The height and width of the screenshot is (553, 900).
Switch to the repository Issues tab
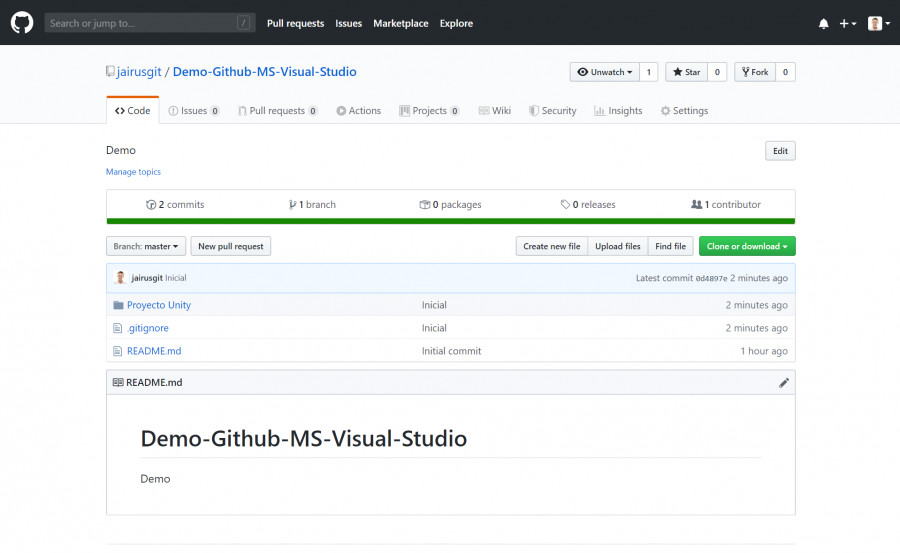[193, 111]
